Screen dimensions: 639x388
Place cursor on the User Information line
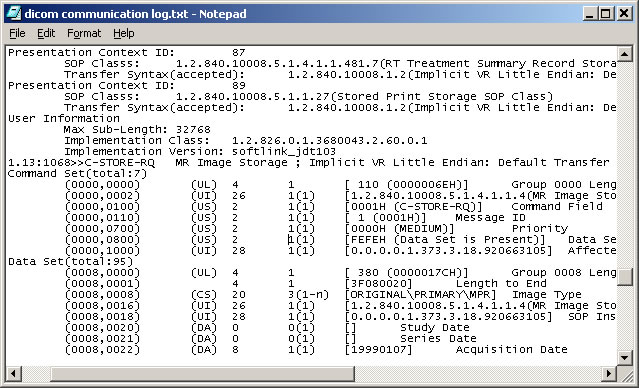(64, 119)
